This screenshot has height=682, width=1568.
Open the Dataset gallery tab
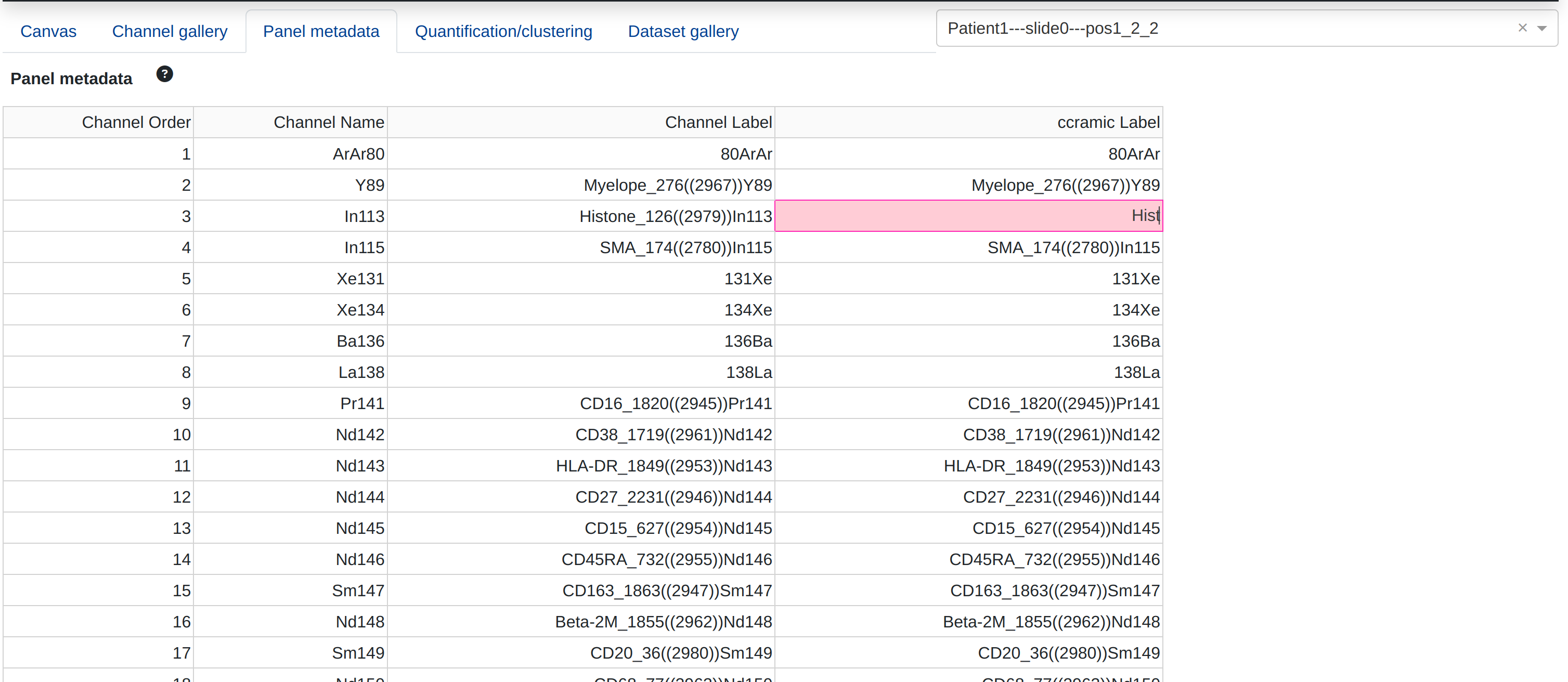683,32
